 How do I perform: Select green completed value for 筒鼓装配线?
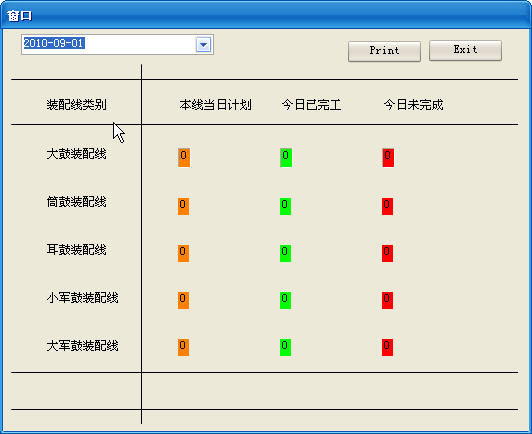click(x=285, y=206)
